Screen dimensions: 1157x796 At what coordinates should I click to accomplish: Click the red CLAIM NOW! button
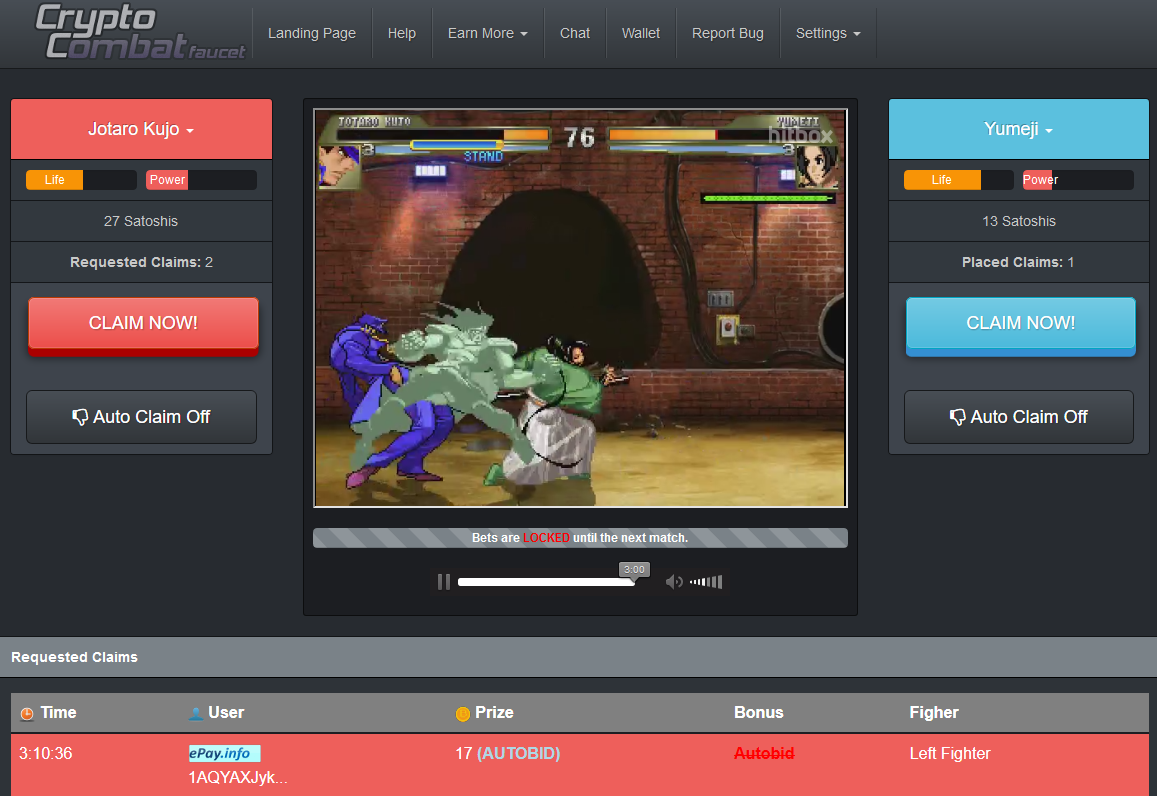tap(143, 326)
